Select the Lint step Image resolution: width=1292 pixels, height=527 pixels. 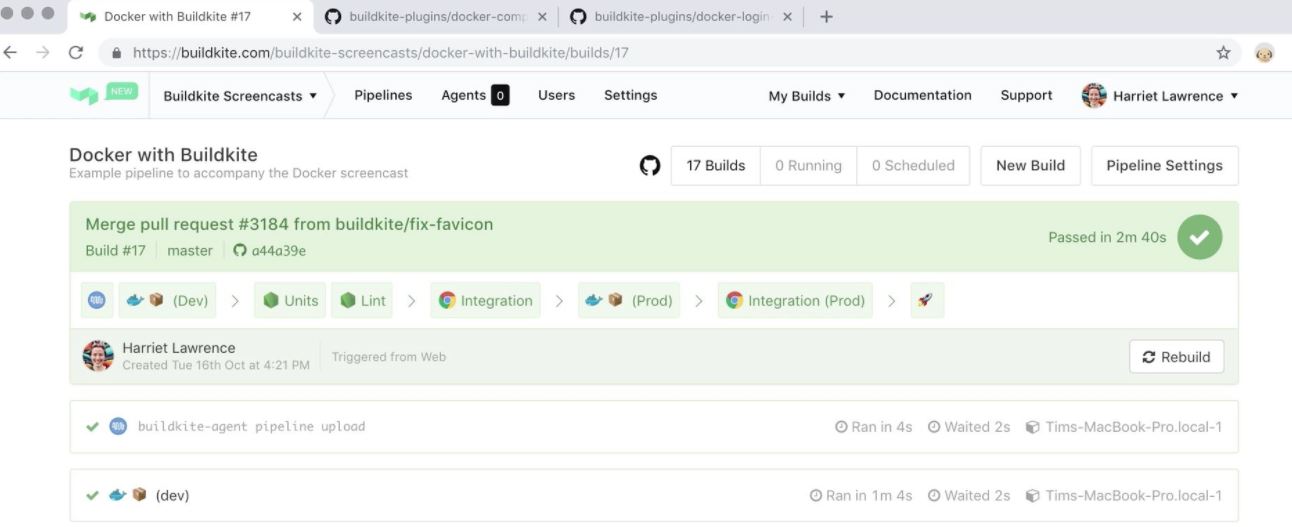[x=362, y=300]
